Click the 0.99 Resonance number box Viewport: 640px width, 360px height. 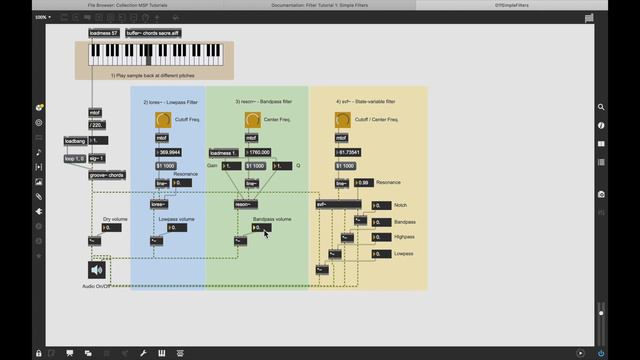(x=364, y=183)
